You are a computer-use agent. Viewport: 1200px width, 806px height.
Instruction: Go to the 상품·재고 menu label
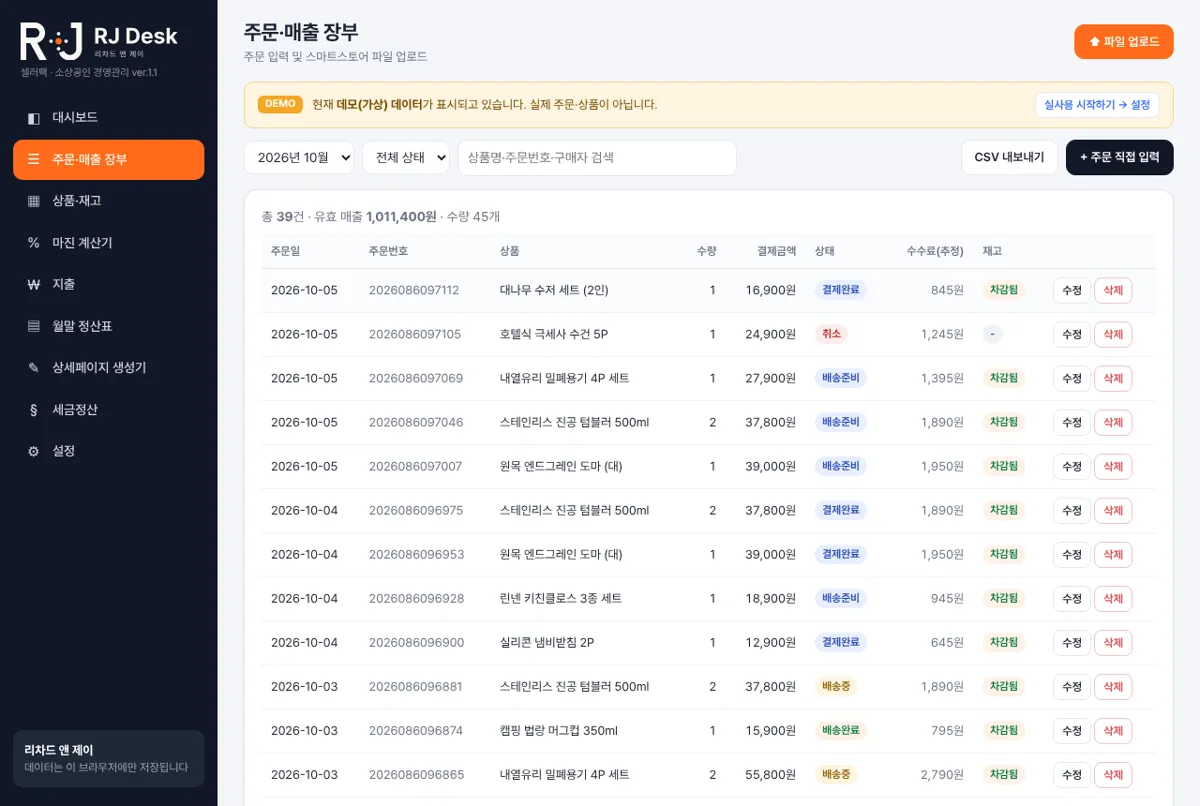point(77,201)
